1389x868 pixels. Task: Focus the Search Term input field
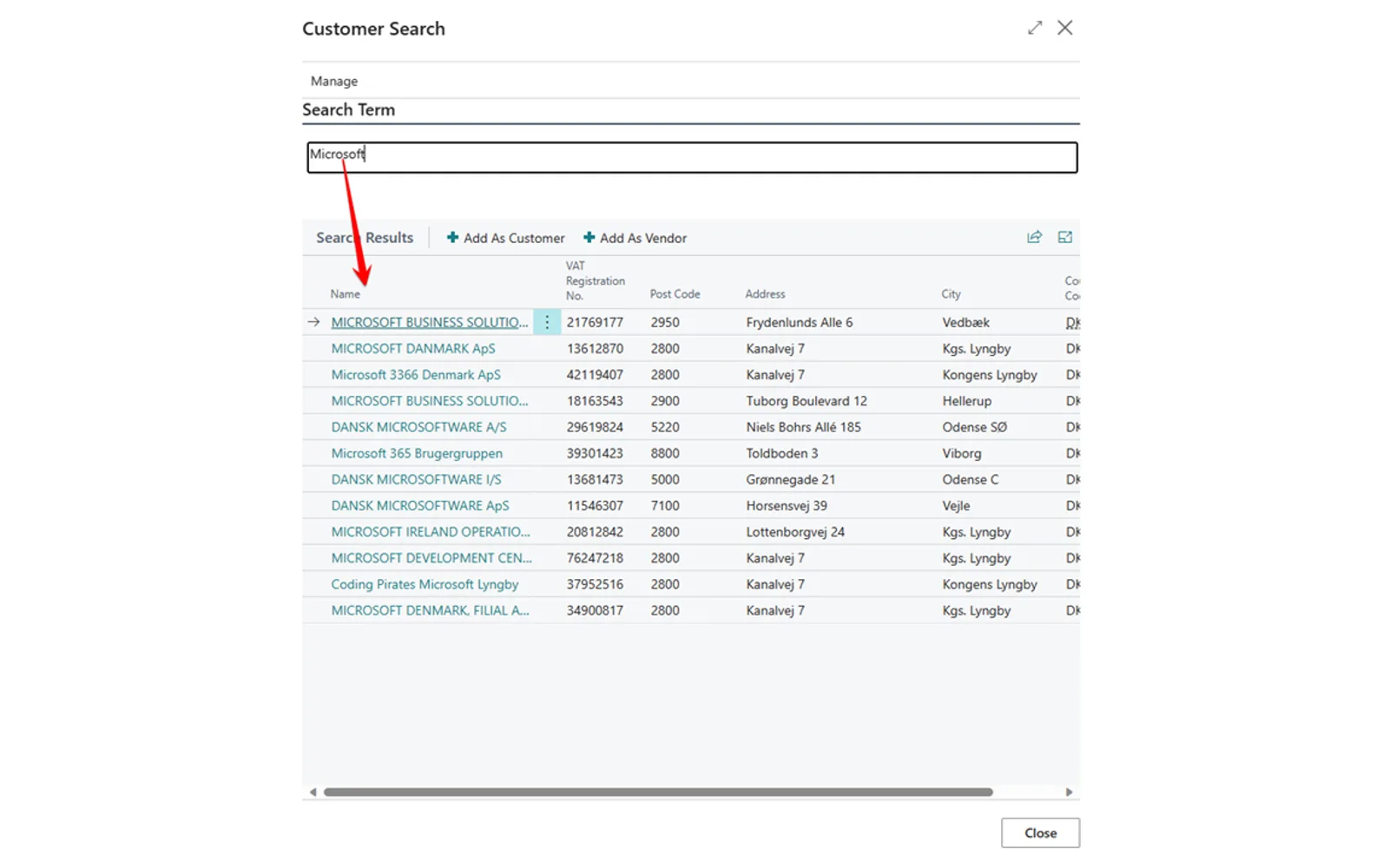(x=692, y=157)
